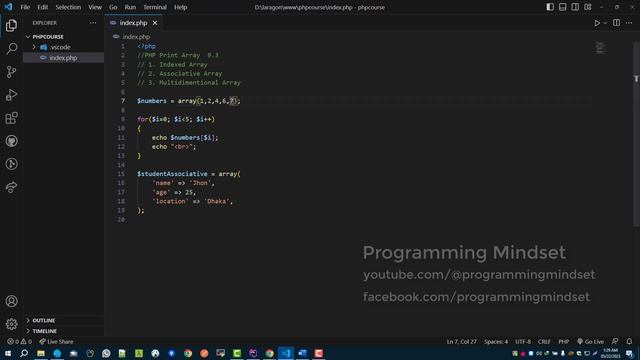This screenshot has width=640, height=360.
Task: Open the Explorer view in activity bar
Action: point(11,25)
